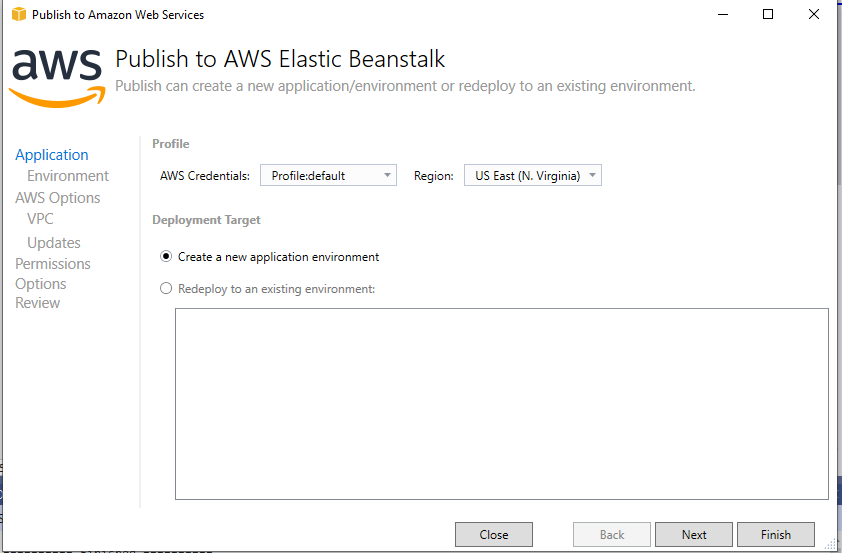The image size is (842, 553).
Task: Go to the Application wizard step
Action: point(52,155)
